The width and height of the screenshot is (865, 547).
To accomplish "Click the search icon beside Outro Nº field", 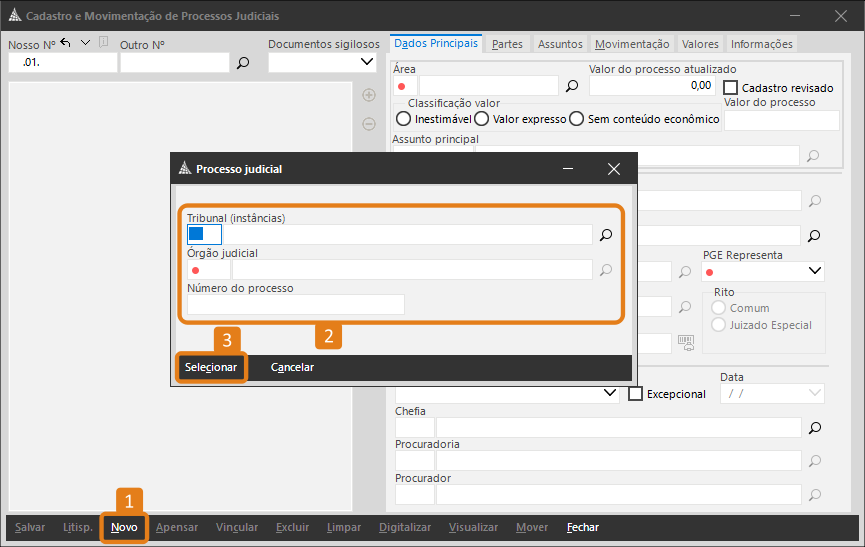I will (x=243, y=63).
